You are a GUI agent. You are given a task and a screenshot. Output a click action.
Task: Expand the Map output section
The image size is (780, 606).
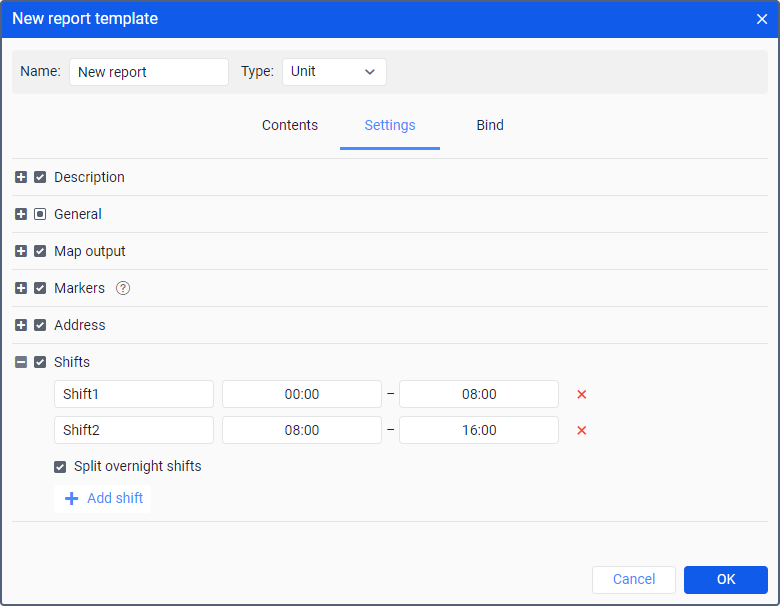coord(21,251)
